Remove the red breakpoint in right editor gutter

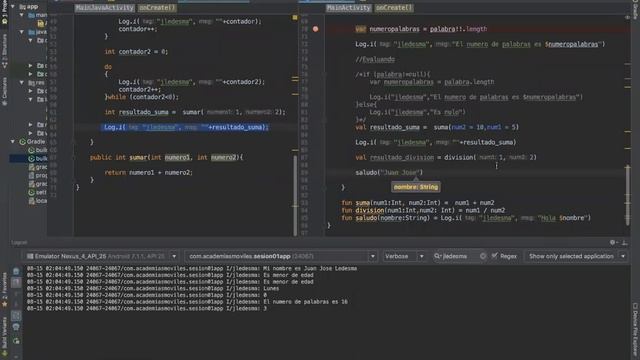[x=316, y=29]
